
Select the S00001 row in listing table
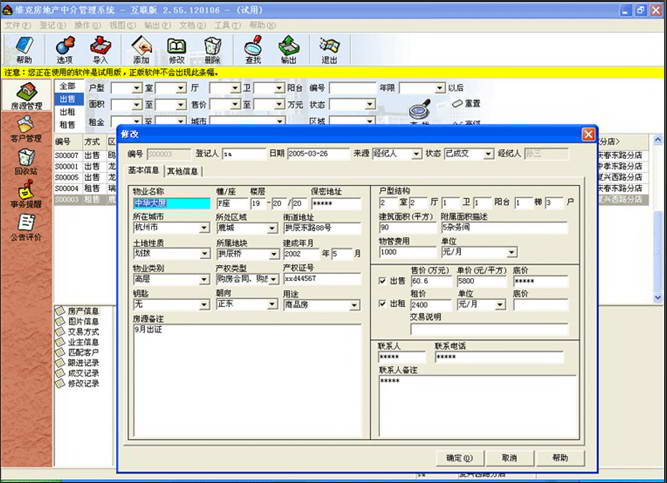[85, 166]
